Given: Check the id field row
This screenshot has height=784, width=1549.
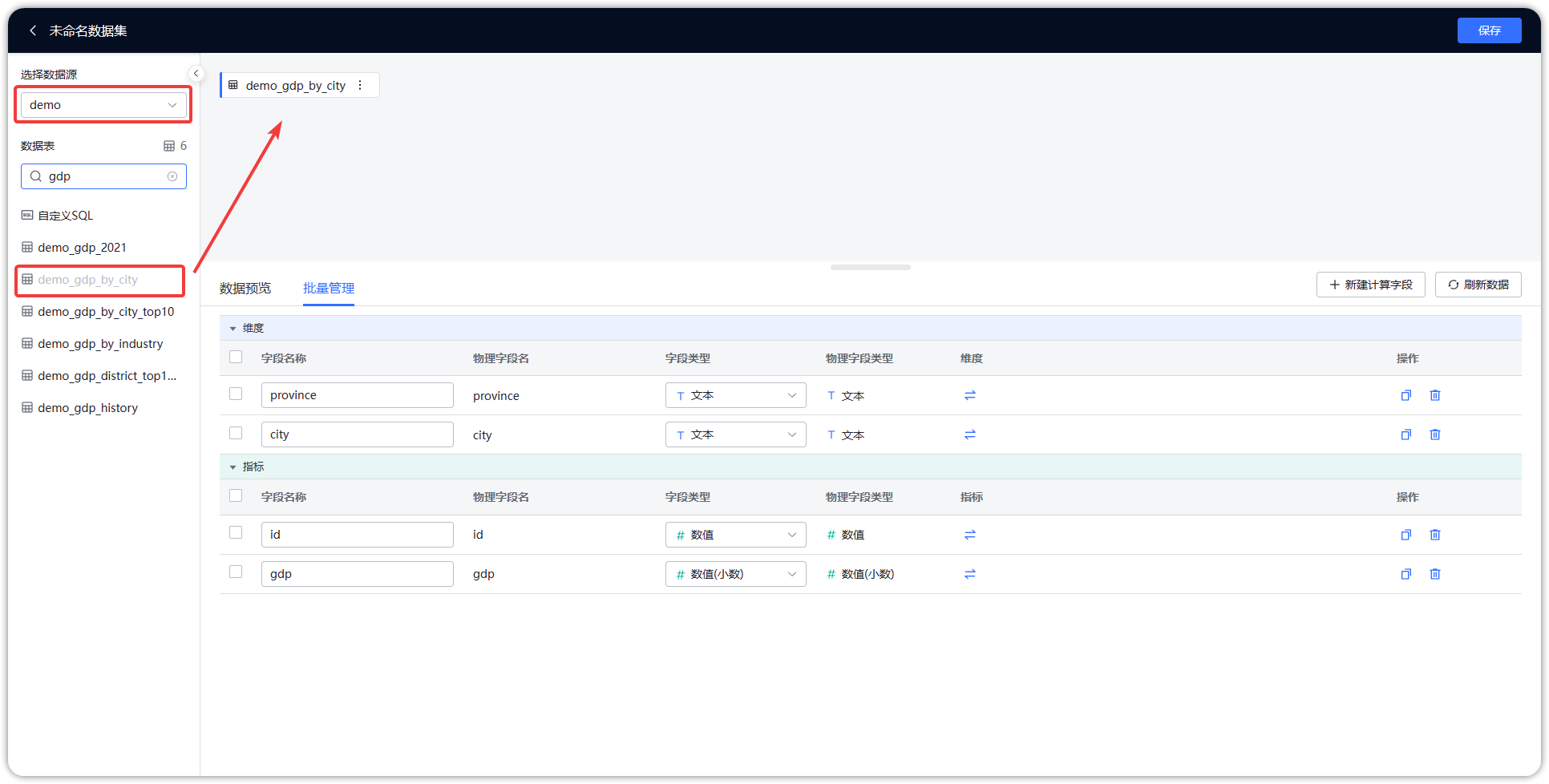Looking at the screenshot, I should 236,533.
